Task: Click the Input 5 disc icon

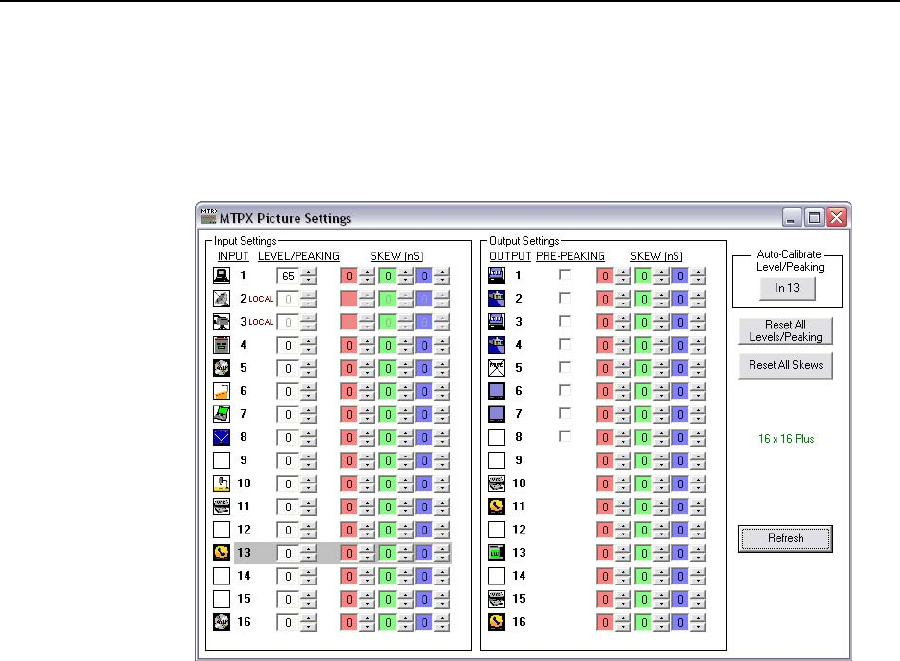Action: click(x=222, y=368)
